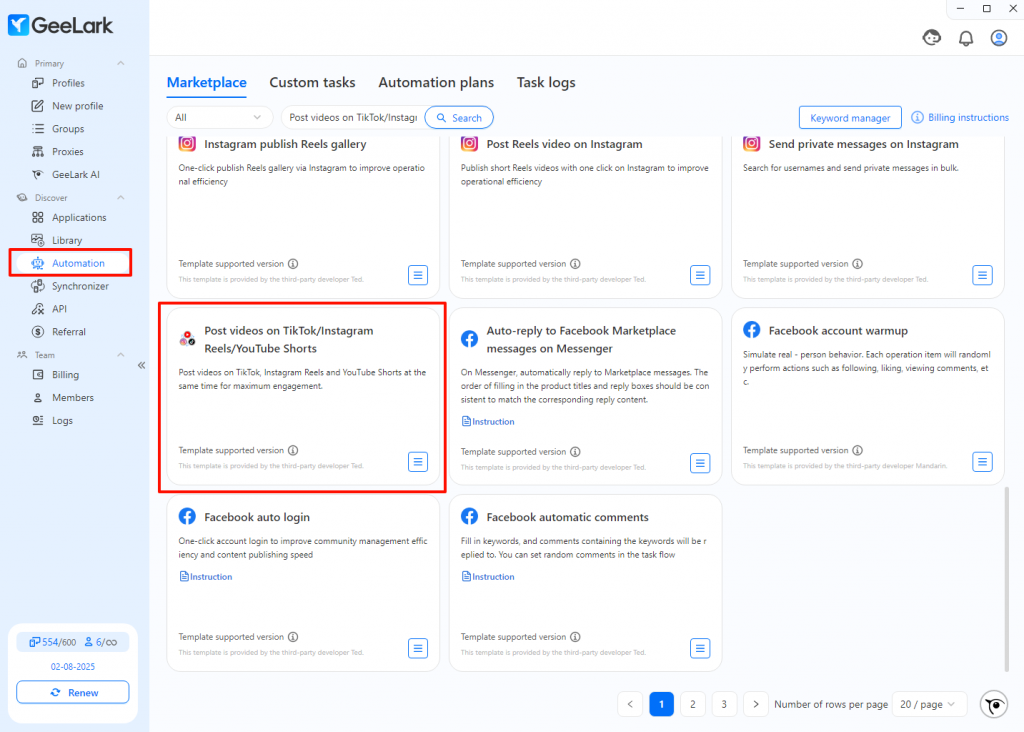Click the floating help bubble at bottom right
This screenshot has width=1024, height=732.
click(x=994, y=705)
